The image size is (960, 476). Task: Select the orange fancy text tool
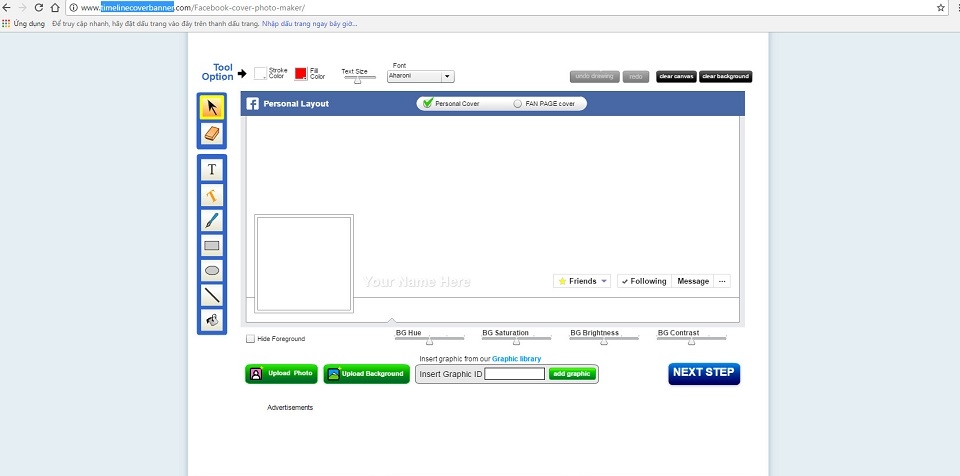coord(212,195)
